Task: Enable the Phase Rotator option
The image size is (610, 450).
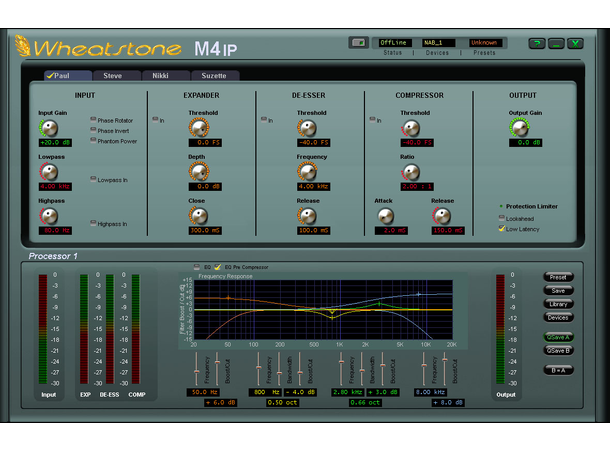Action: pyautogui.click(x=93, y=119)
